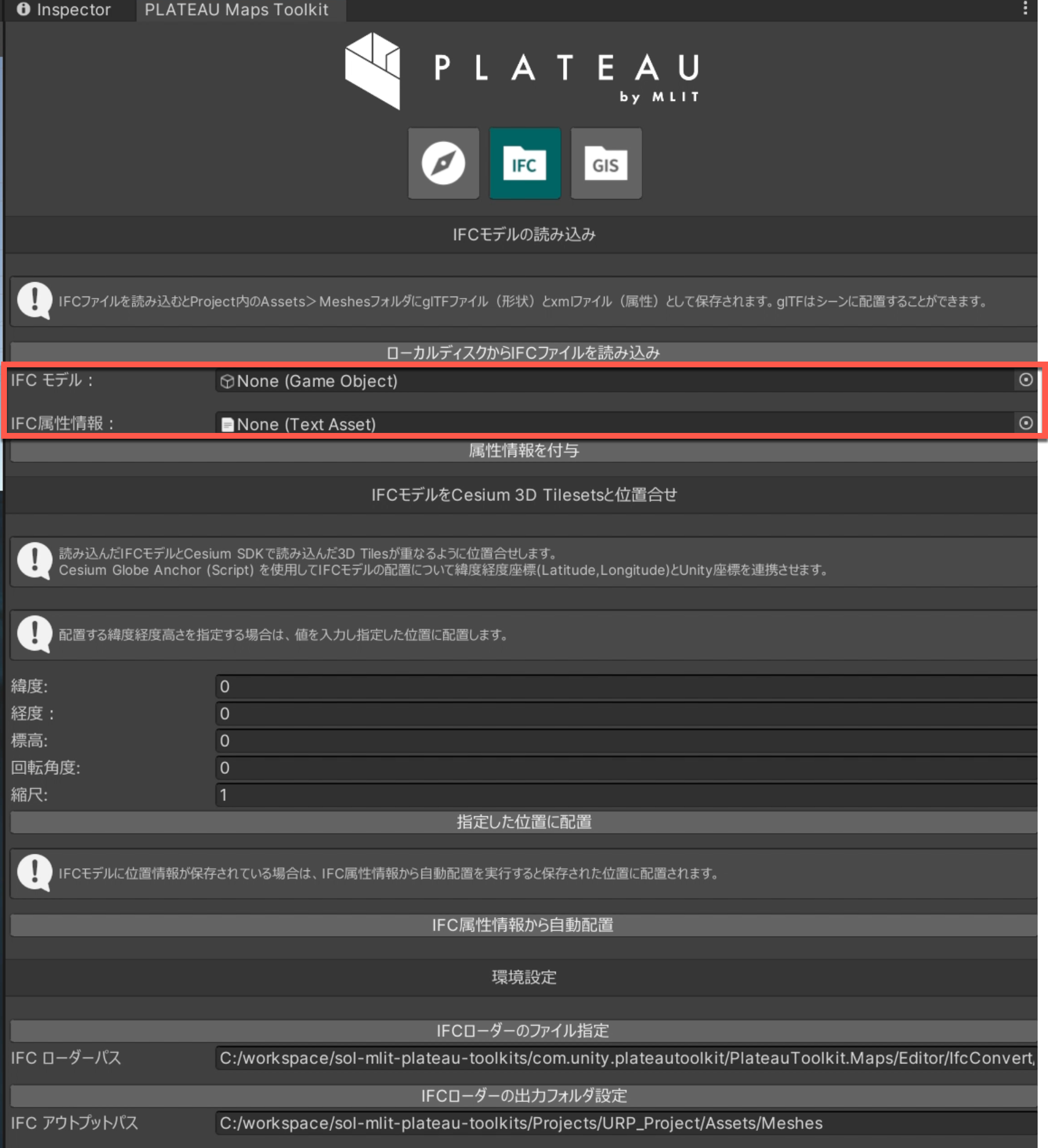The width and height of the screenshot is (1048, 1148).
Task: Click the IFC属性情報から自動配置 button
Action: click(523, 925)
